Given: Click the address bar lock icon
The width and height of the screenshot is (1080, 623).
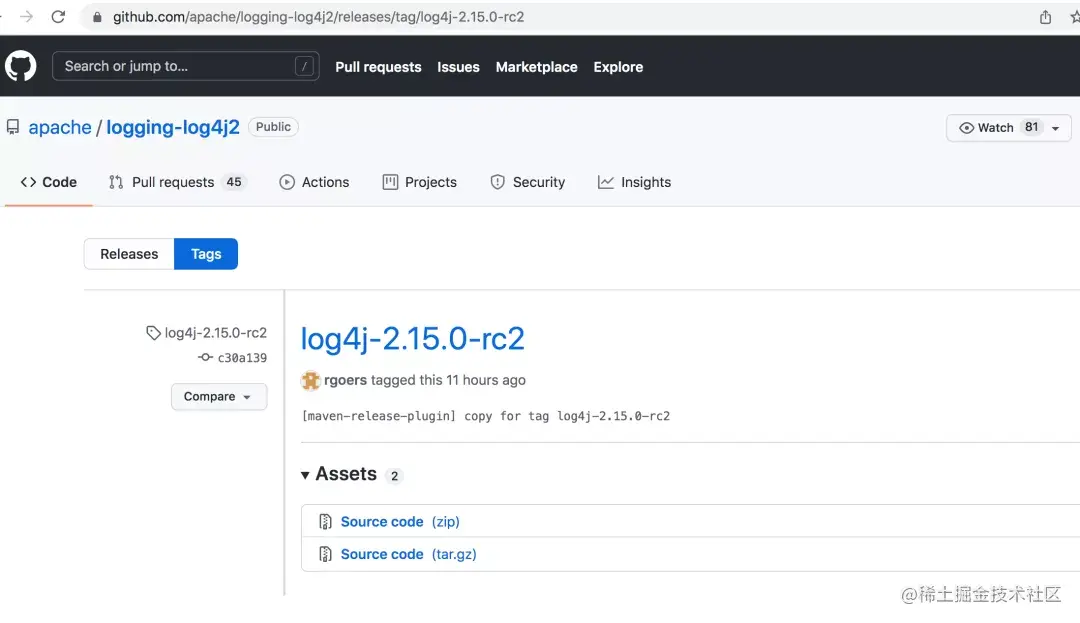Looking at the screenshot, I should coord(97,17).
